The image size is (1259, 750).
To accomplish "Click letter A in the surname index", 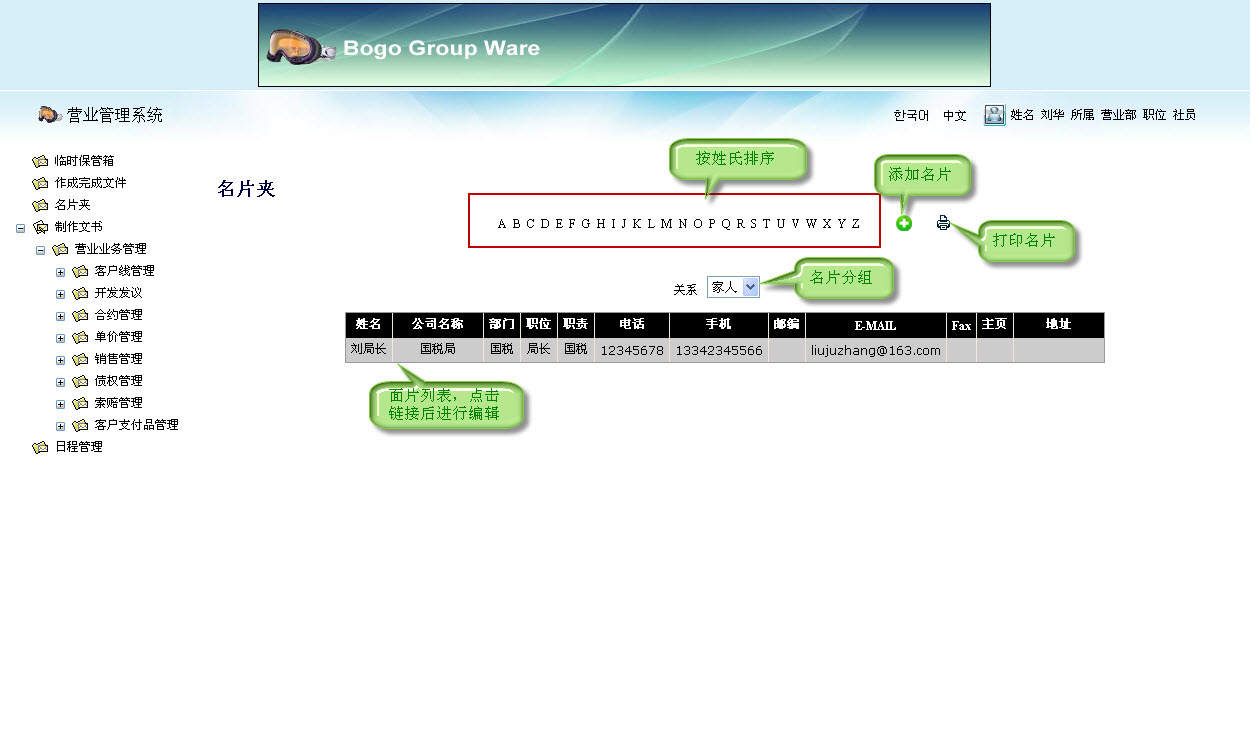I will (x=500, y=223).
